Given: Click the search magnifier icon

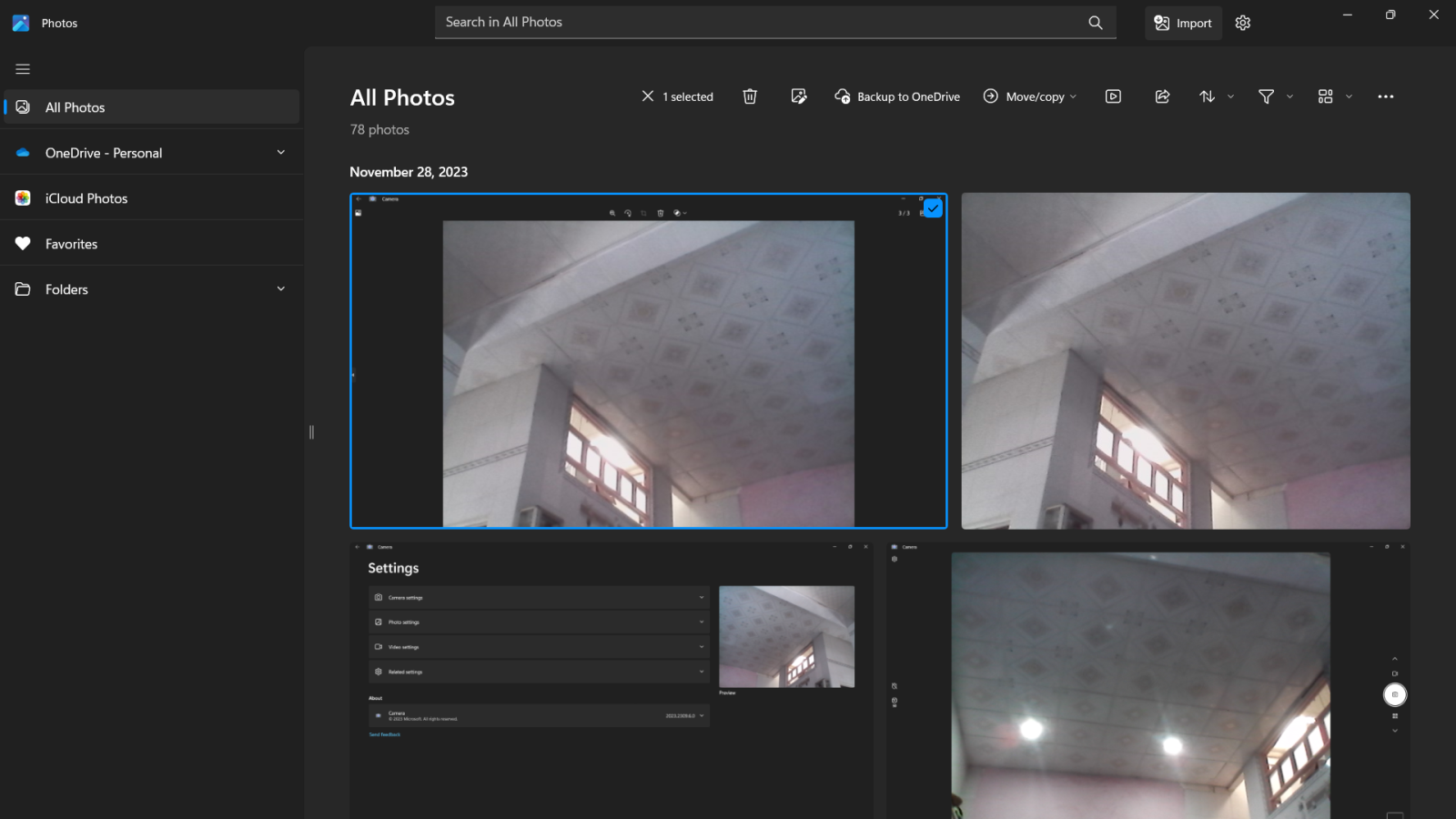Looking at the screenshot, I should pyautogui.click(x=1096, y=23).
